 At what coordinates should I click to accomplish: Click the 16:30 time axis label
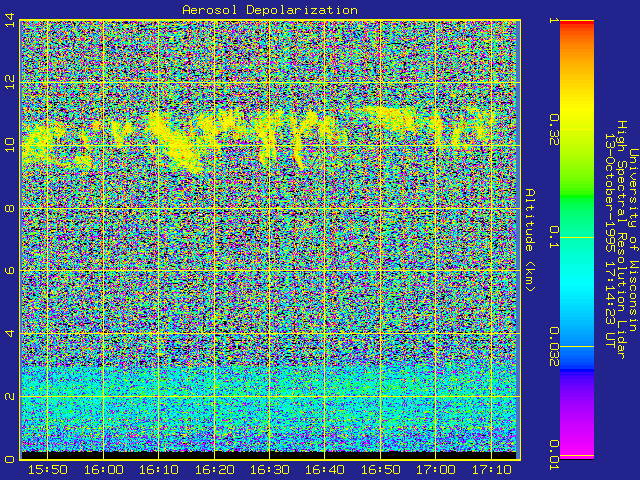tap(270, 470)
